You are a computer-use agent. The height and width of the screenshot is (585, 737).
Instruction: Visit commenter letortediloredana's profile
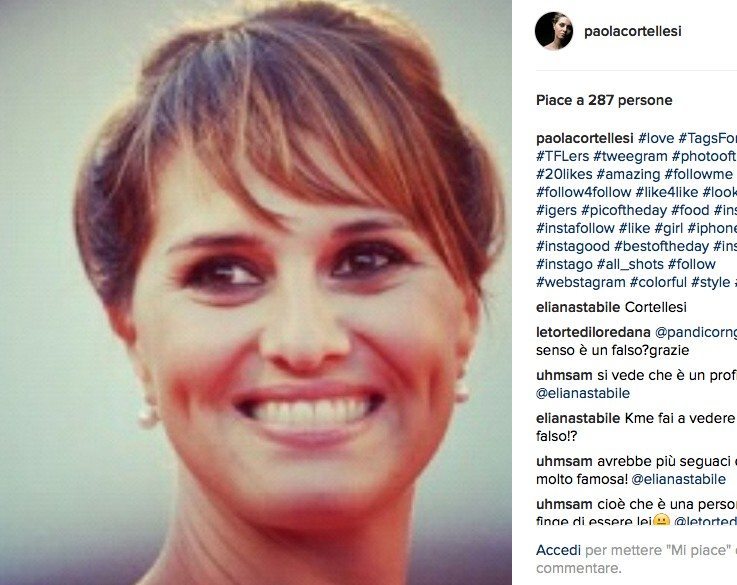pos(593,332)
